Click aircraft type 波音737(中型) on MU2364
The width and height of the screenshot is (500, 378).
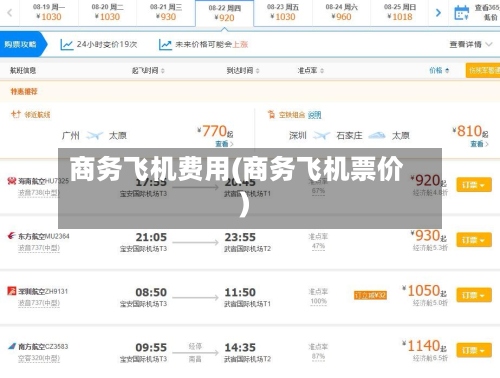click(x=39, y=248)
